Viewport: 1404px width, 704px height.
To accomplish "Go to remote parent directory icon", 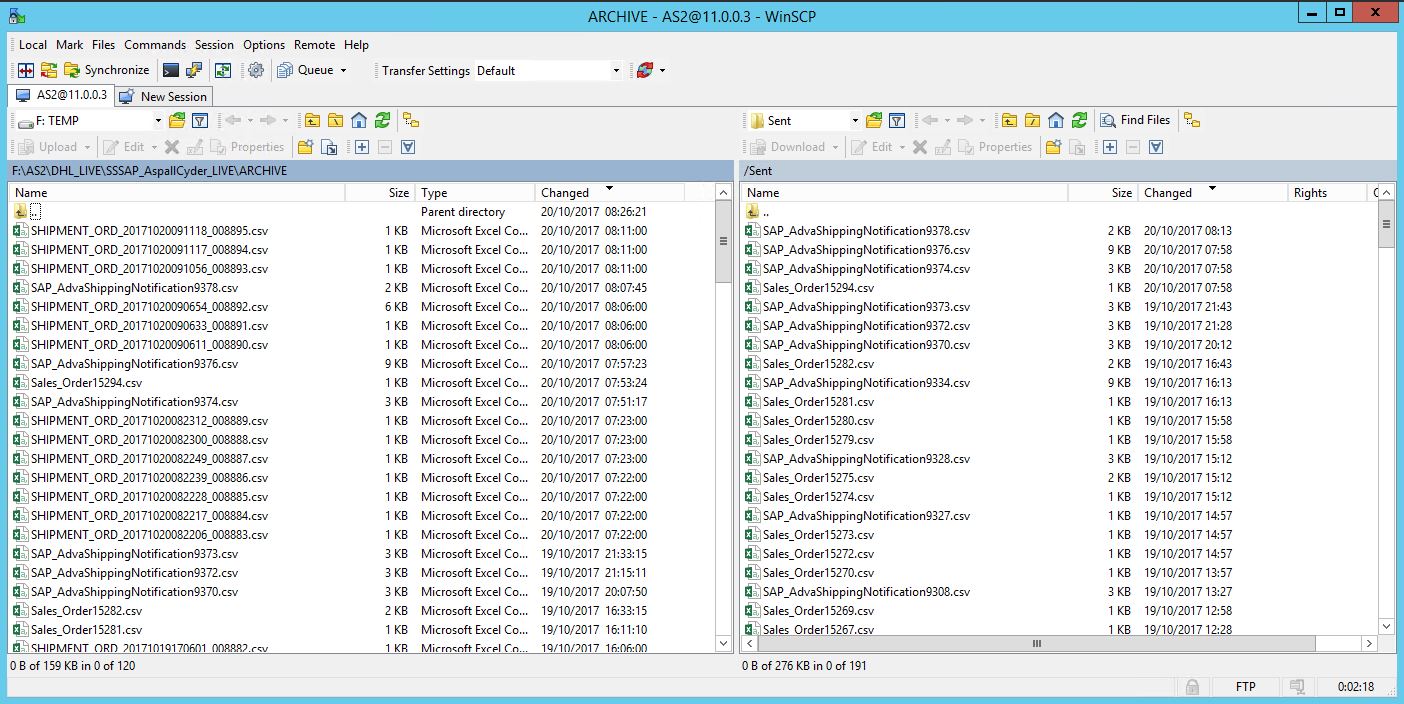I will 1010,120.
